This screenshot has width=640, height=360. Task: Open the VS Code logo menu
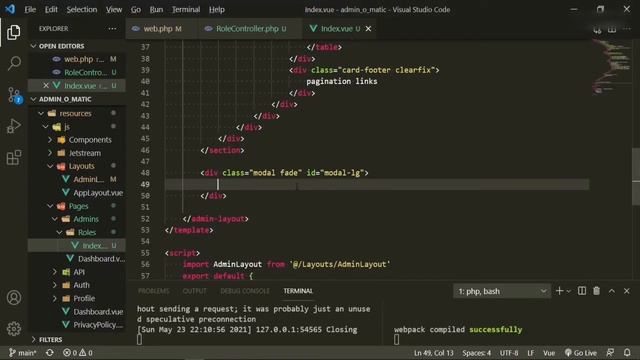point(10,9)
